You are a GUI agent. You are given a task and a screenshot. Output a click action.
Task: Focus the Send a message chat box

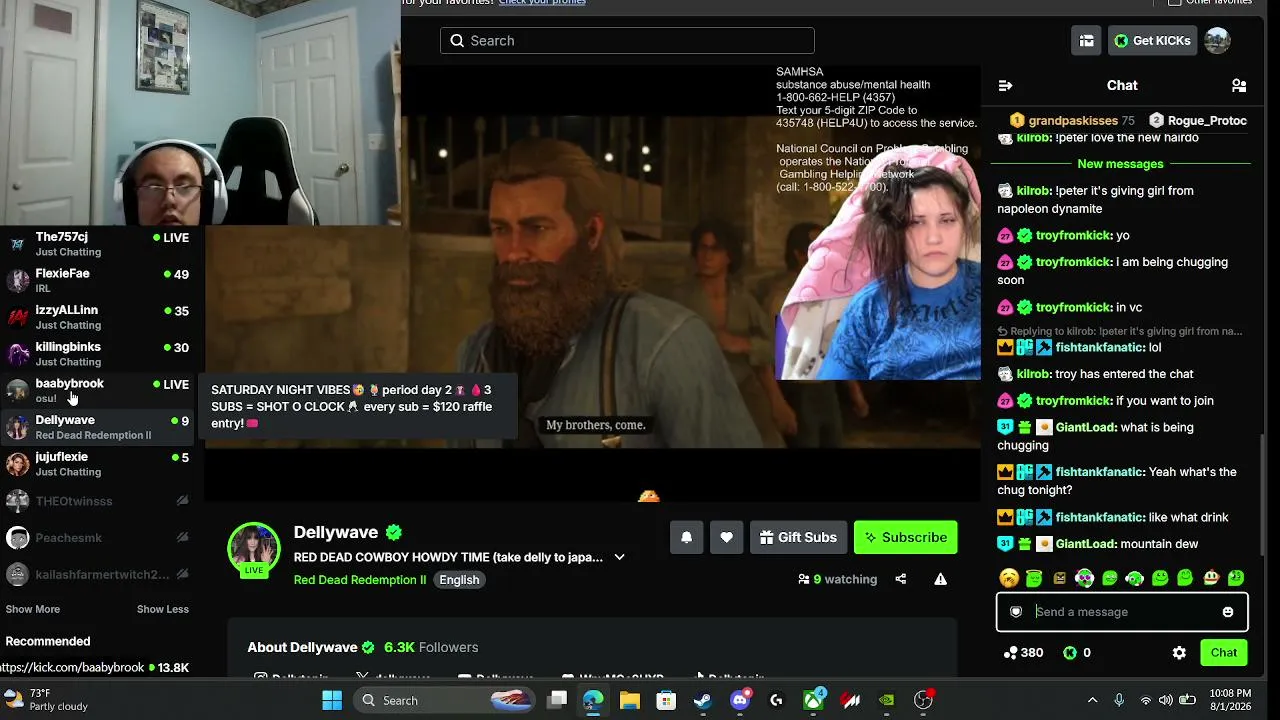pos(1122,612)
